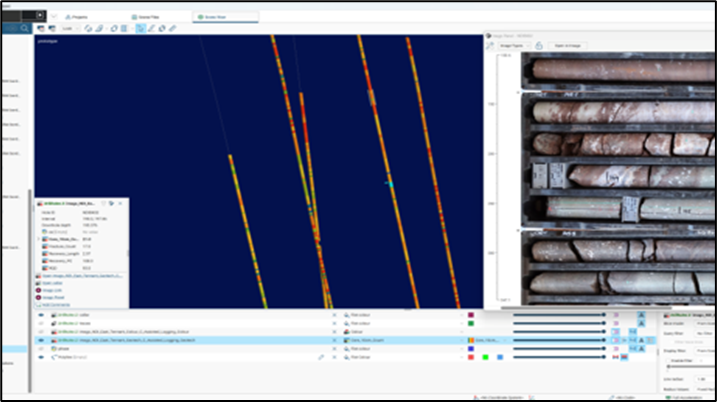Adjust the Polylines row opacity slider
717x402 pixels.
(559, 357)
